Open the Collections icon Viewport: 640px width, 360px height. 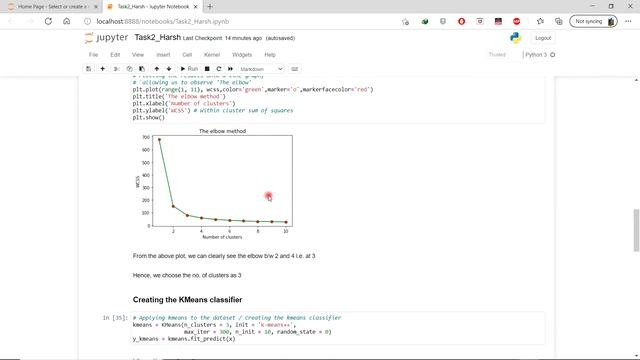coord(558,21)
